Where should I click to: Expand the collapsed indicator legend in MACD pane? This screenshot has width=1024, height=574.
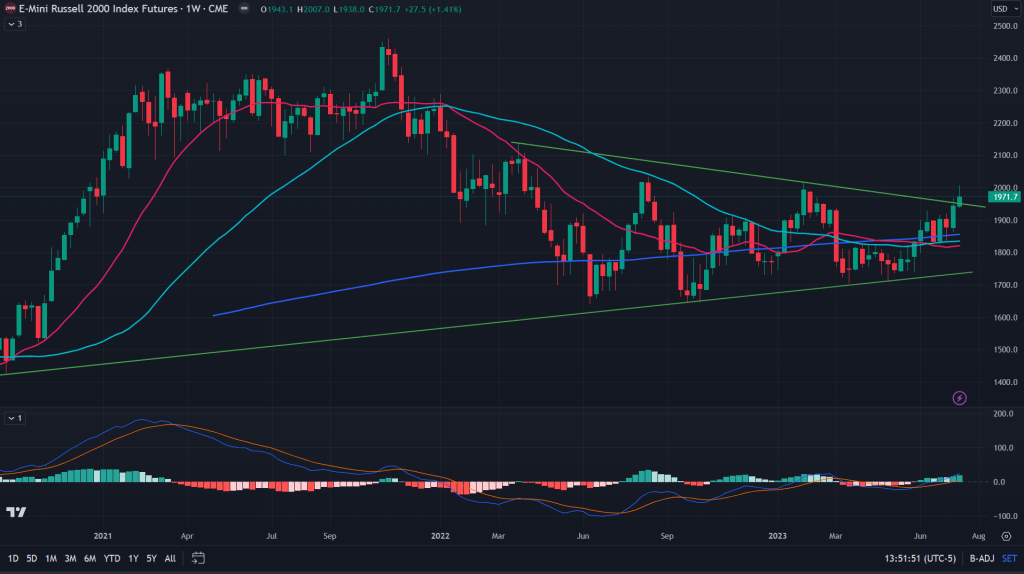15,417
